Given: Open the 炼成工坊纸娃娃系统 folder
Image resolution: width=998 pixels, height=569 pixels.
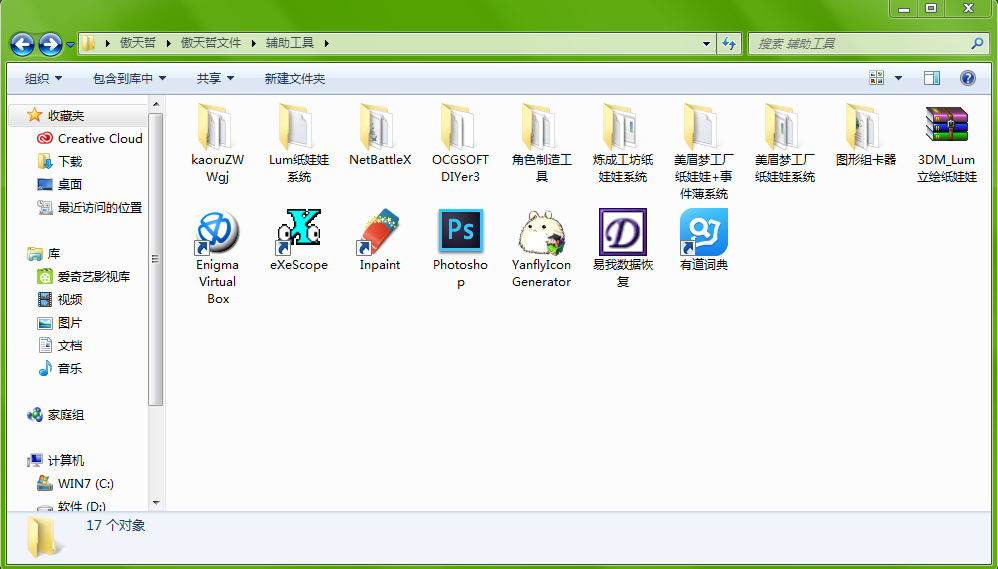Looking at the screenshot, I should pyautogui.click(x=622, y=143).
